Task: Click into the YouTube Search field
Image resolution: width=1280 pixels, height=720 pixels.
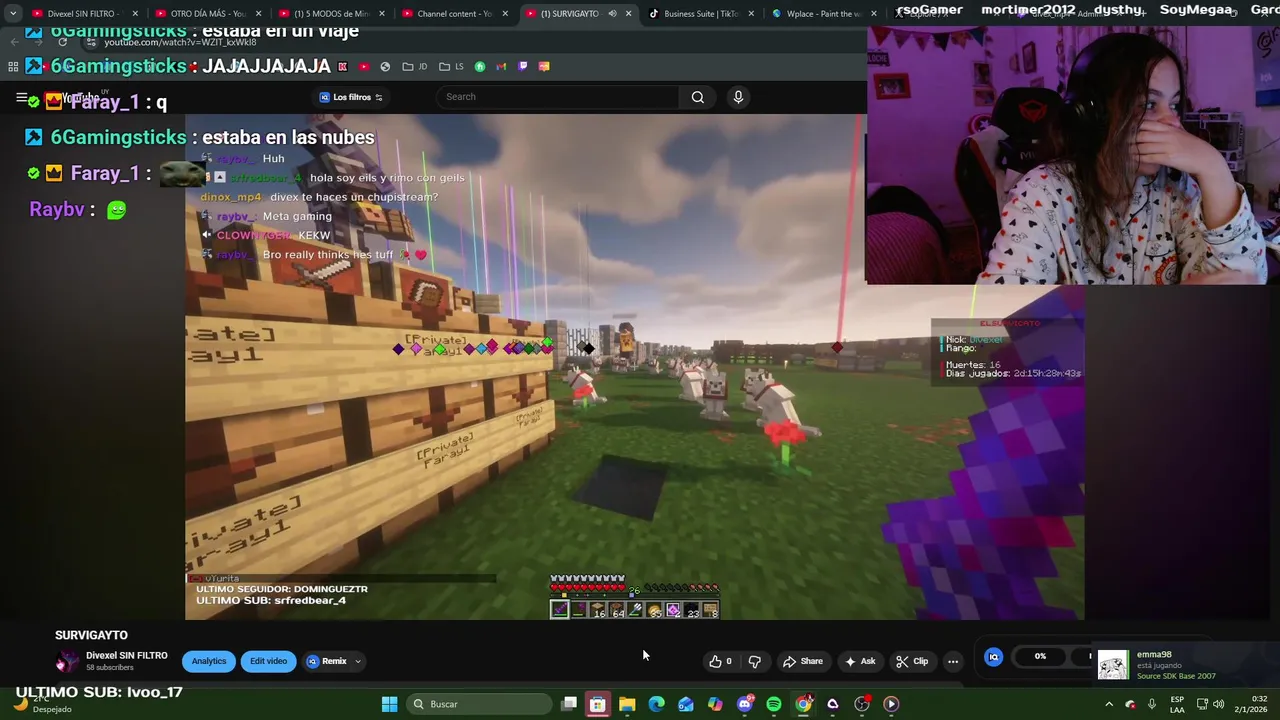Action: [558, 97]
